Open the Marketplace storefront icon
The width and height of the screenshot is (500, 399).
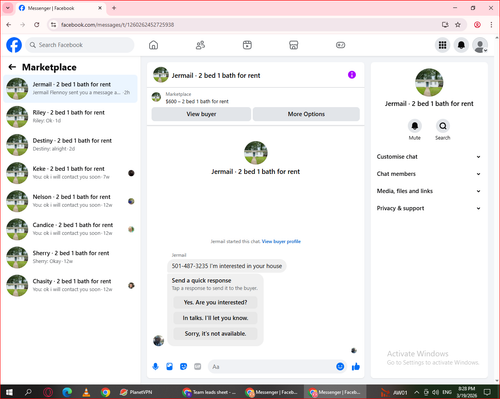(294, 45)
